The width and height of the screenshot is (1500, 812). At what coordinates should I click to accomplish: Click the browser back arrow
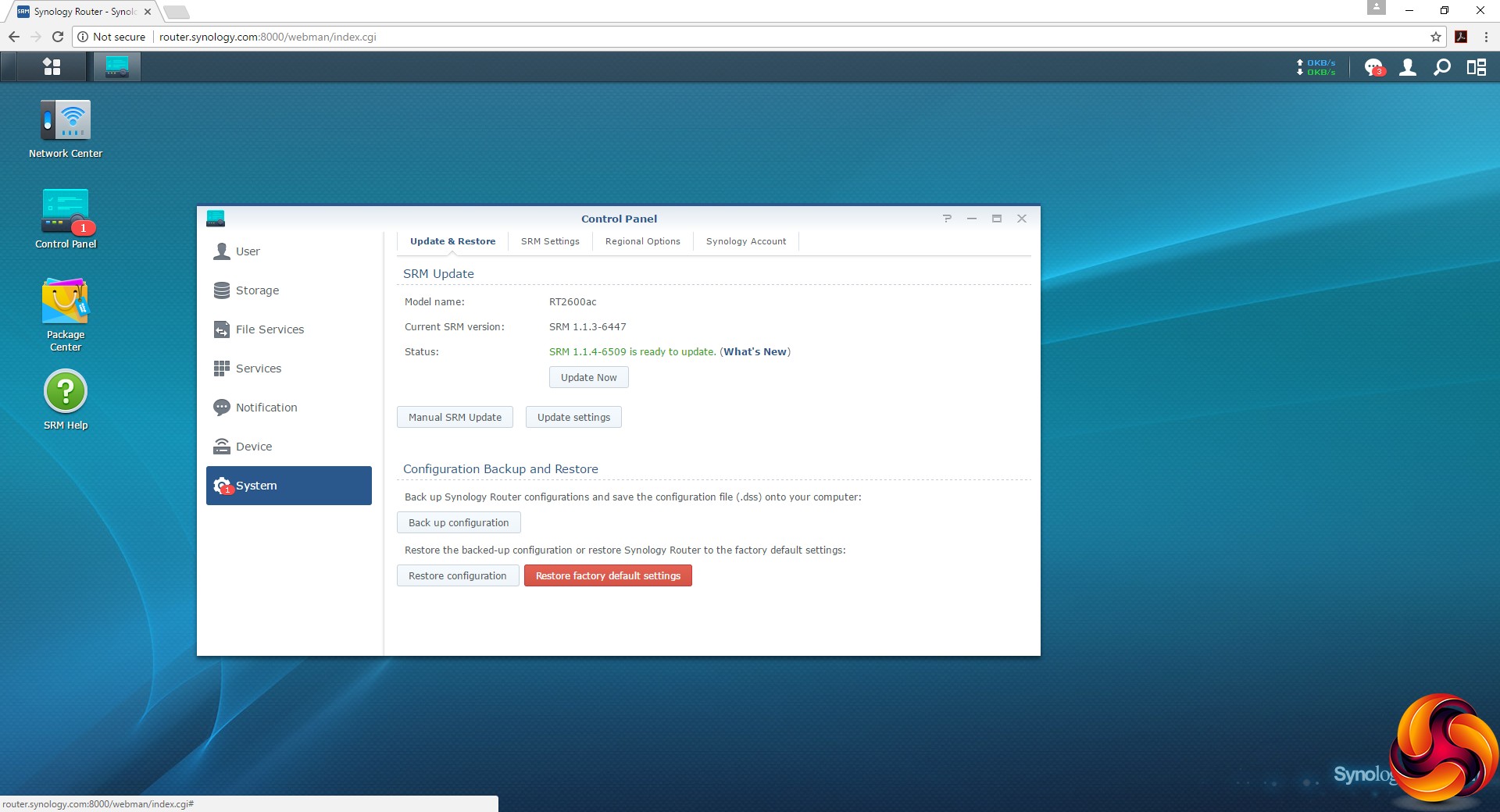pyautogui.click(x=14, y=37)
